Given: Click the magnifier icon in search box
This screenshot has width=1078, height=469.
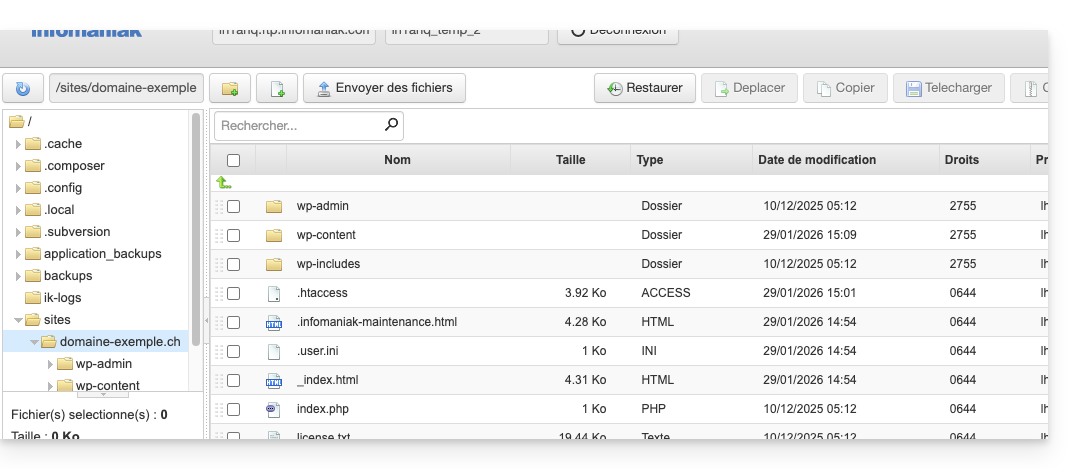Looking at the screenshot, I should pos(391,126).
